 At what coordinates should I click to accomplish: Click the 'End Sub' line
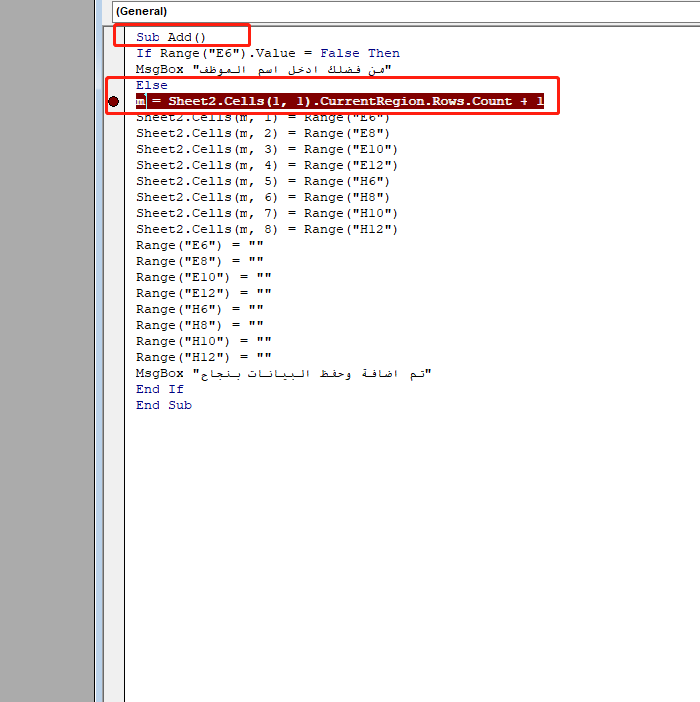click(x=164, y=406)
